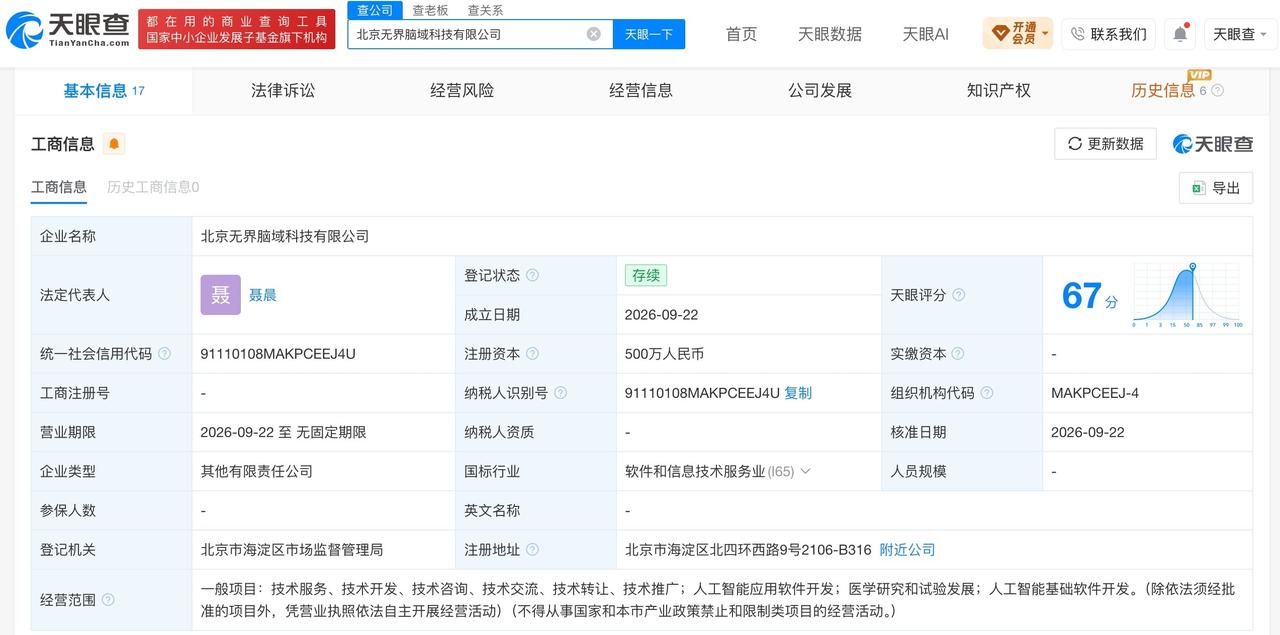Select the 查公司 search tab

pyautogui.click(x=375, y=10)
